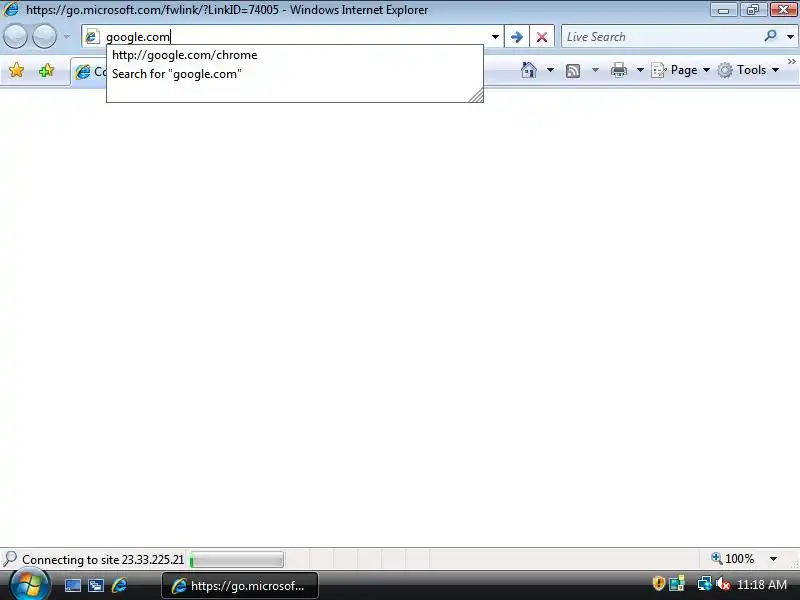Image resolution: width=800 pixels, height=600 pixels.
Task: Click the status bar magnifier icon
Action: [10, 559]
